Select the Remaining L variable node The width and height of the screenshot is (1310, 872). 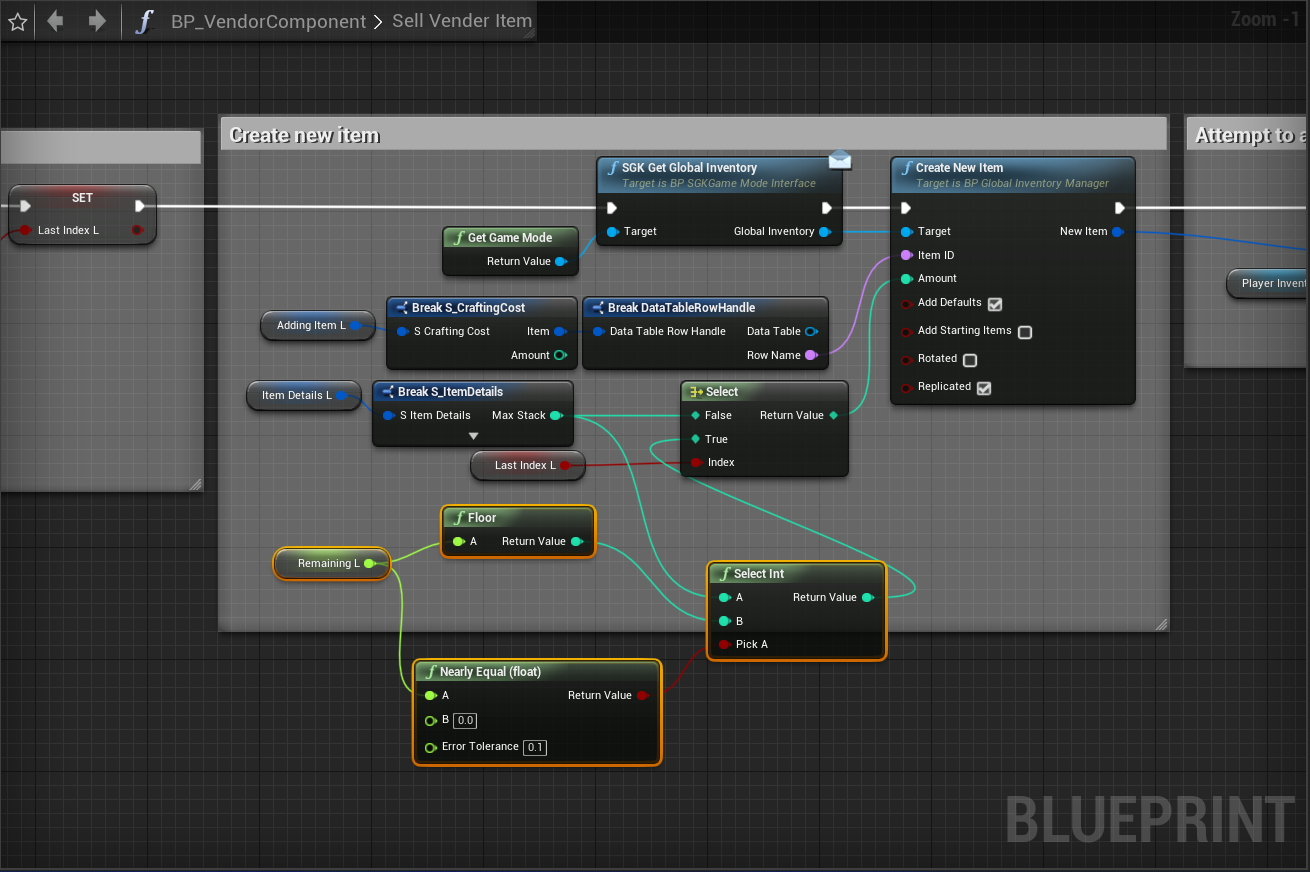(x=328, y=564)
